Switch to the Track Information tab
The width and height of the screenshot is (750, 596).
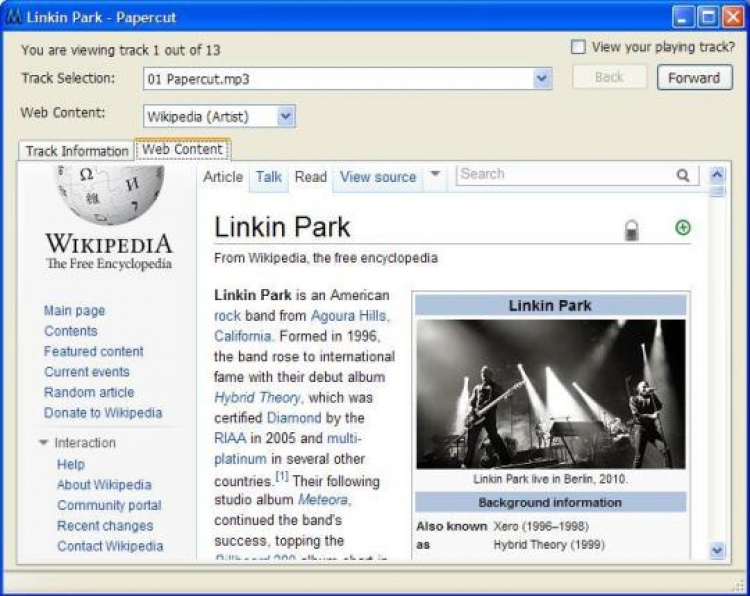click(77, 151)
